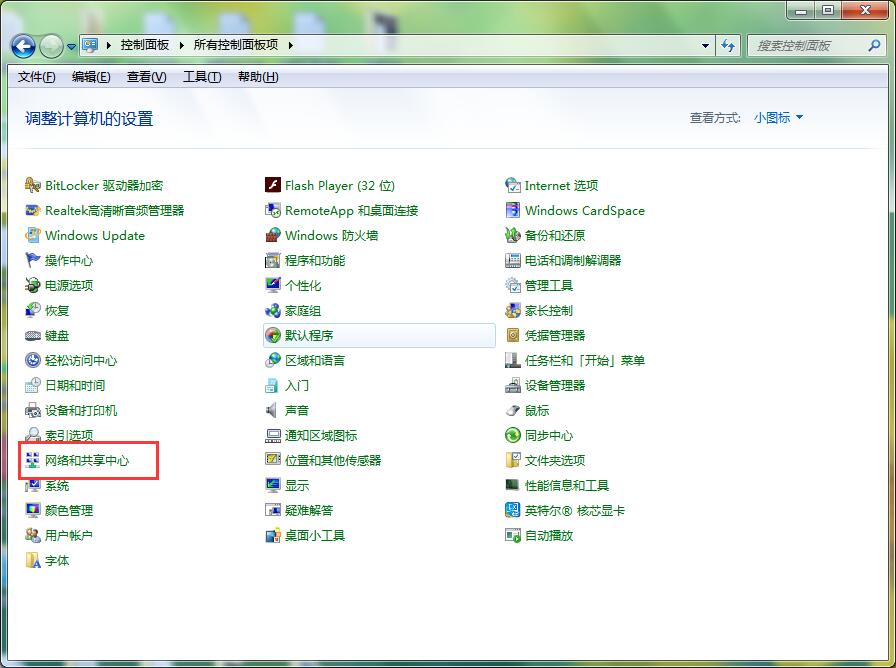Image resolution: width=896 pixels, height=668 pixels.
Task: Click the Windows Update icon
Action: tap(33, 235)
